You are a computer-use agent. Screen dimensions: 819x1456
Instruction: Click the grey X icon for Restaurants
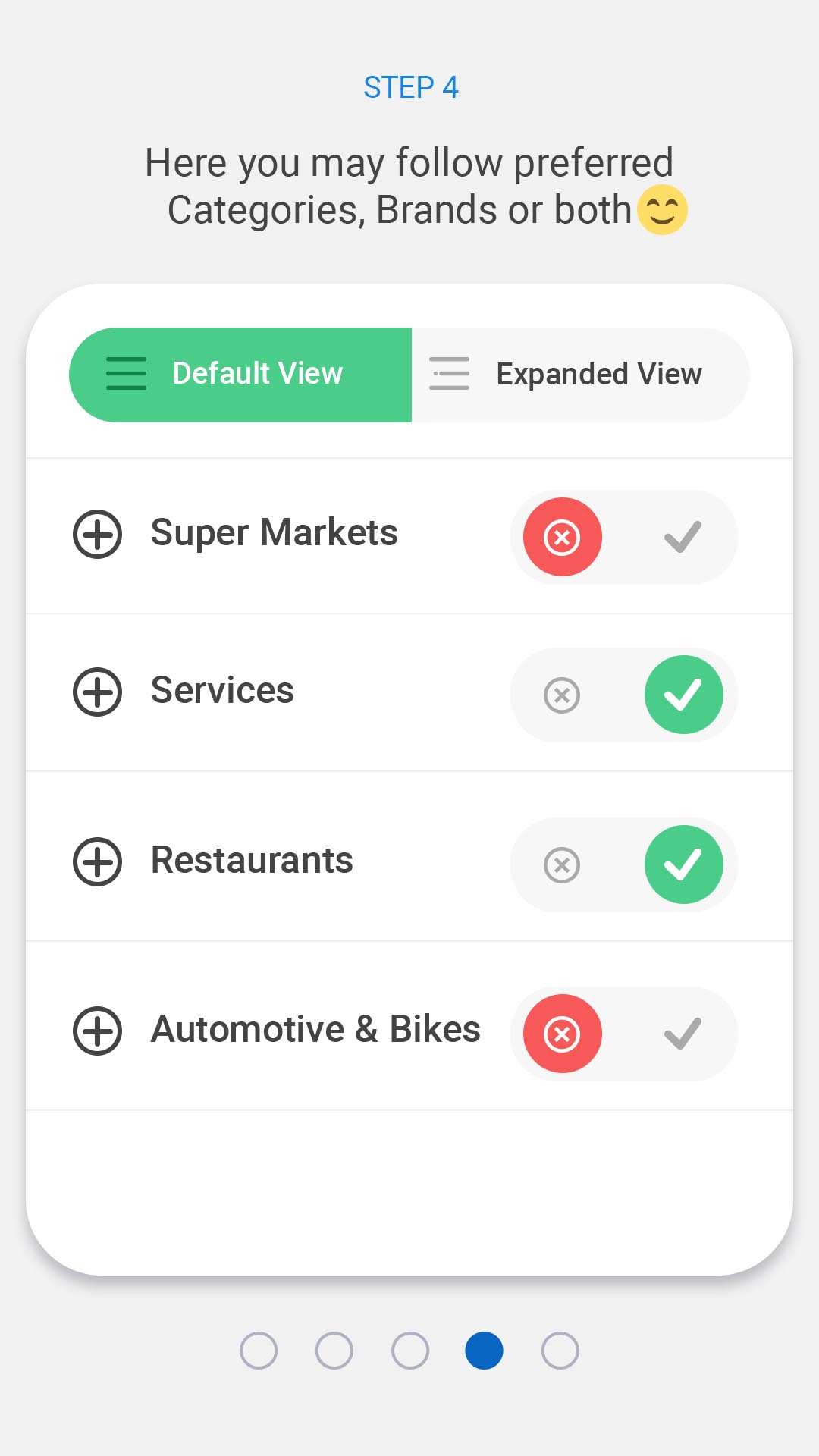click(562, 864)
